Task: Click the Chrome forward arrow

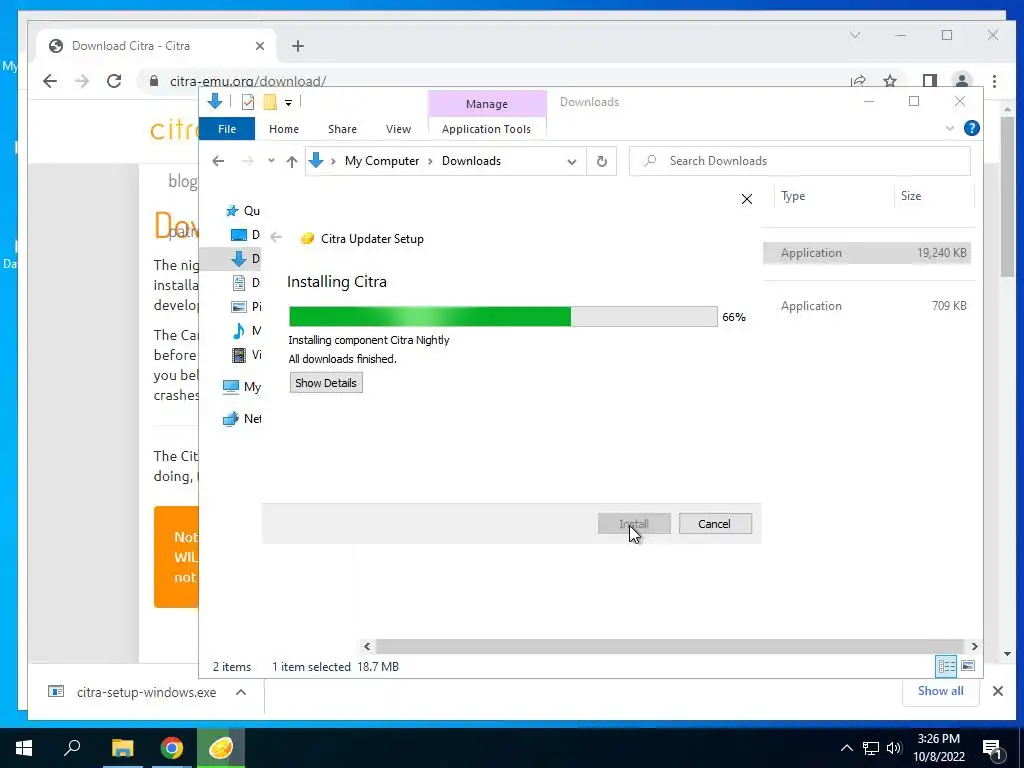Action: (x=82, y=81)
